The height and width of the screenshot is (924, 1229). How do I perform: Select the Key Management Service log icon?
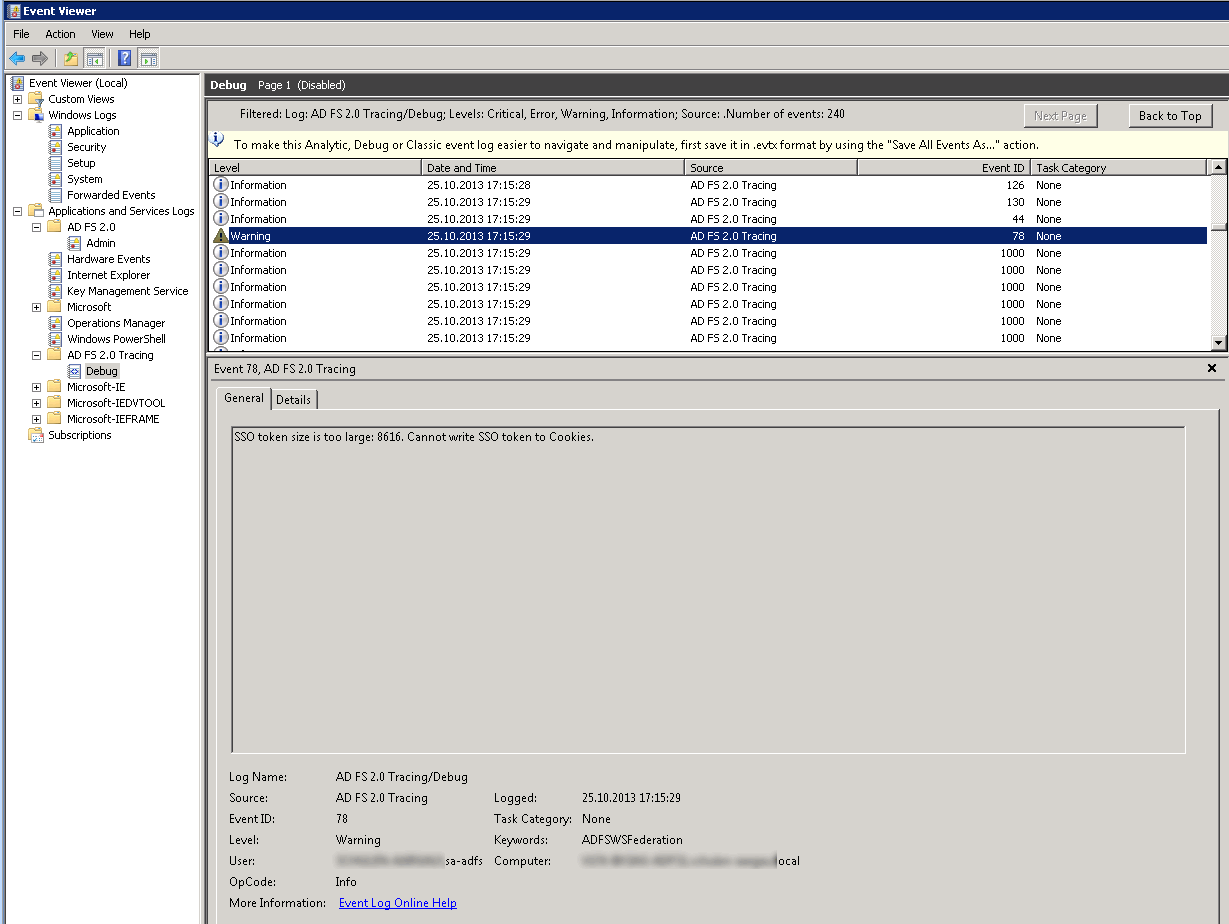[x=56, y=291]
